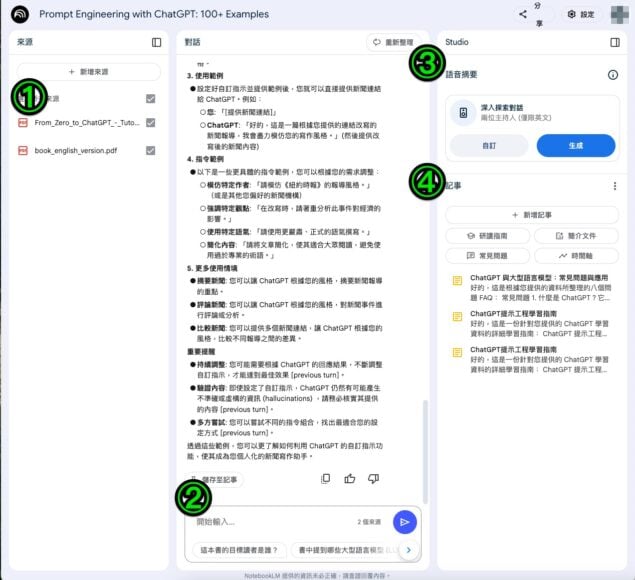
Task: Open the 設定 settings menu
Action: 580,15
